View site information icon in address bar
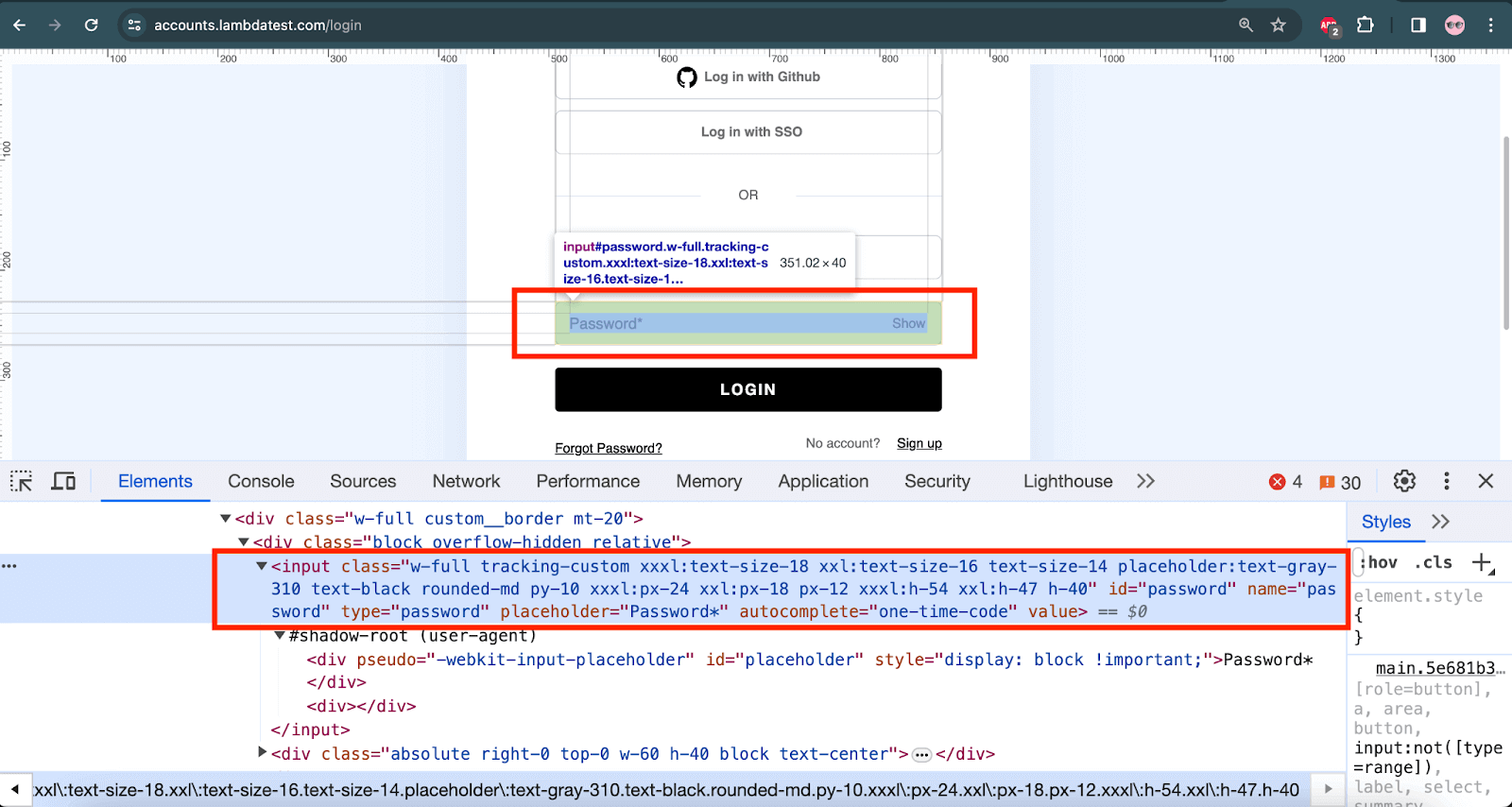 pos(134,26)
